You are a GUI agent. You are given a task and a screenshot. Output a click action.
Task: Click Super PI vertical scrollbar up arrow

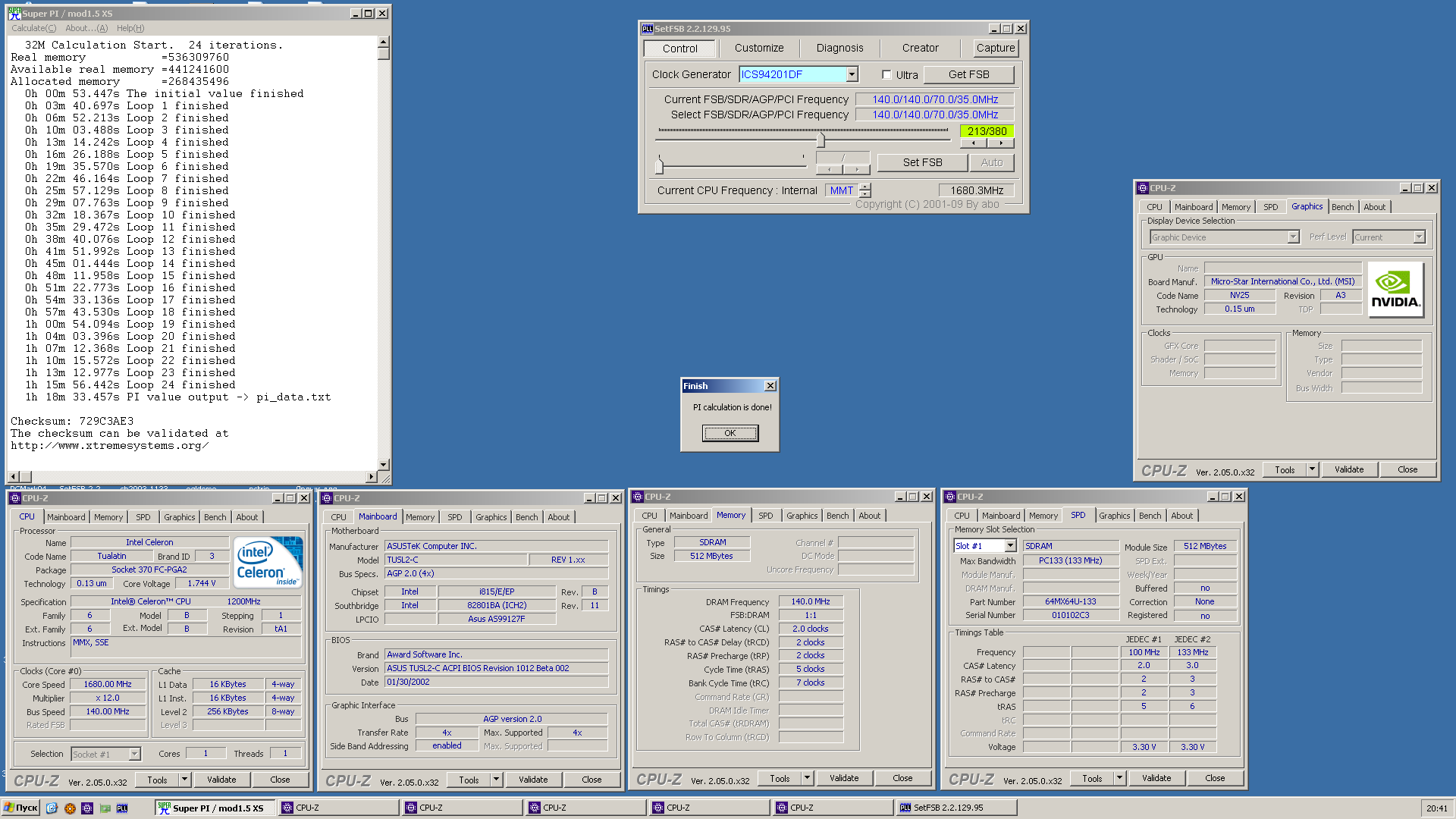click(x=384, y=42)
